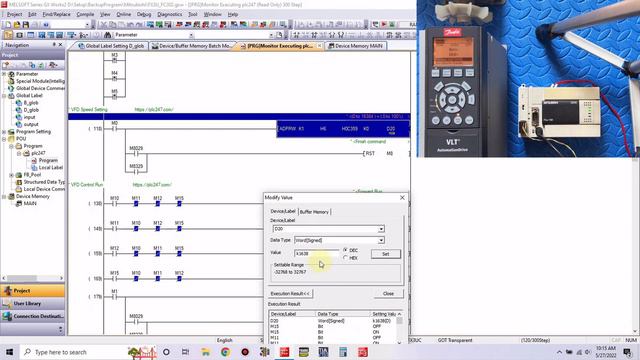The height and width of the screenshot is (360, 640).
Task: Click the Open Project folder icon
Action: pos(17,25)
